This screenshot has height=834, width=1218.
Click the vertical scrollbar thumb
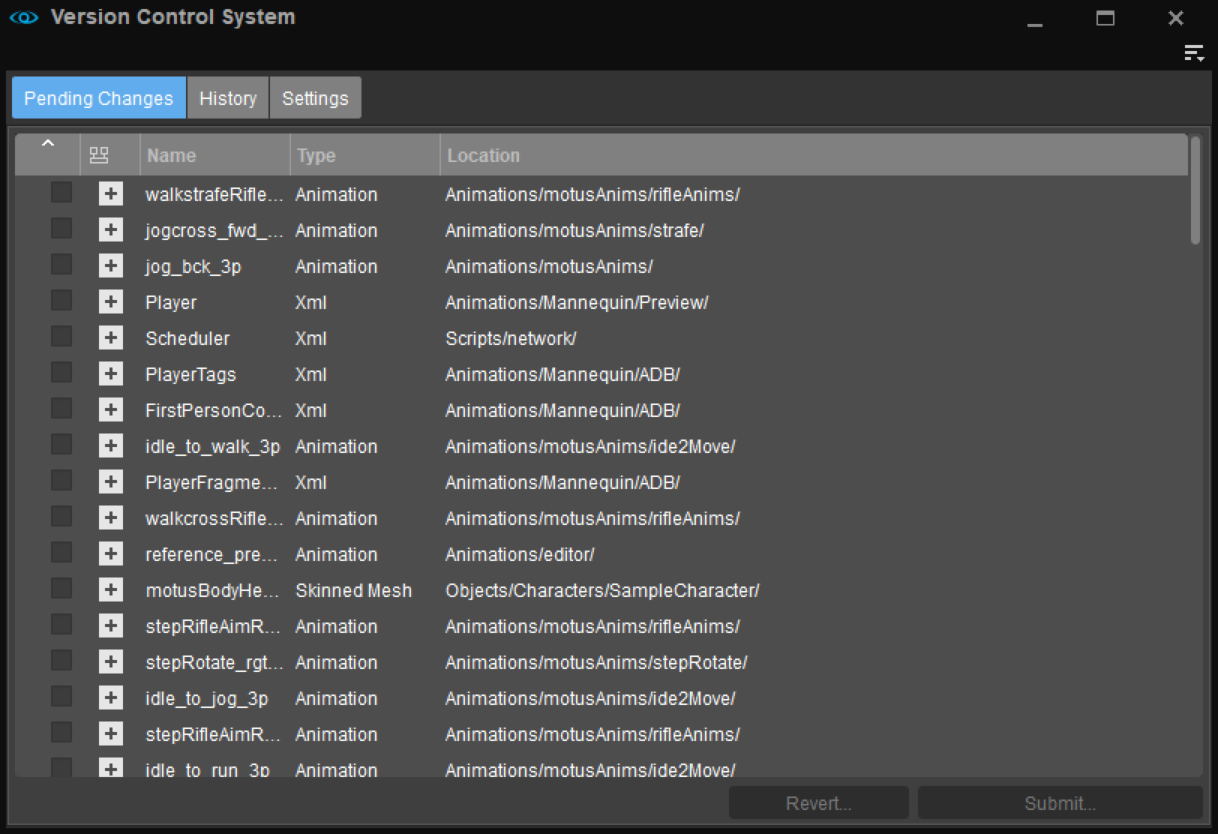[x=1195, y=190]
